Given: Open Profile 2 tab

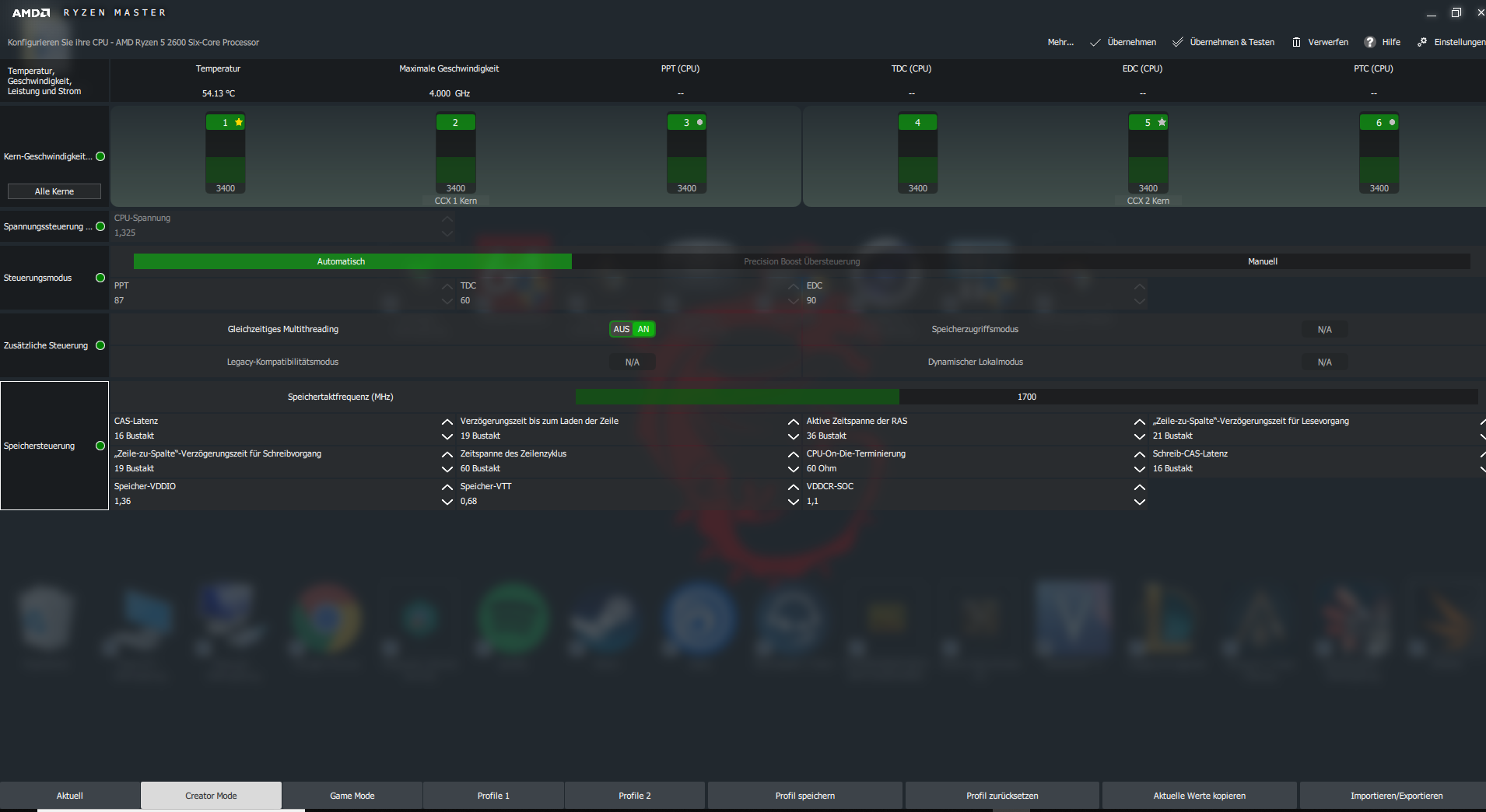Looking at the screenshot, I should coord(635,796).
